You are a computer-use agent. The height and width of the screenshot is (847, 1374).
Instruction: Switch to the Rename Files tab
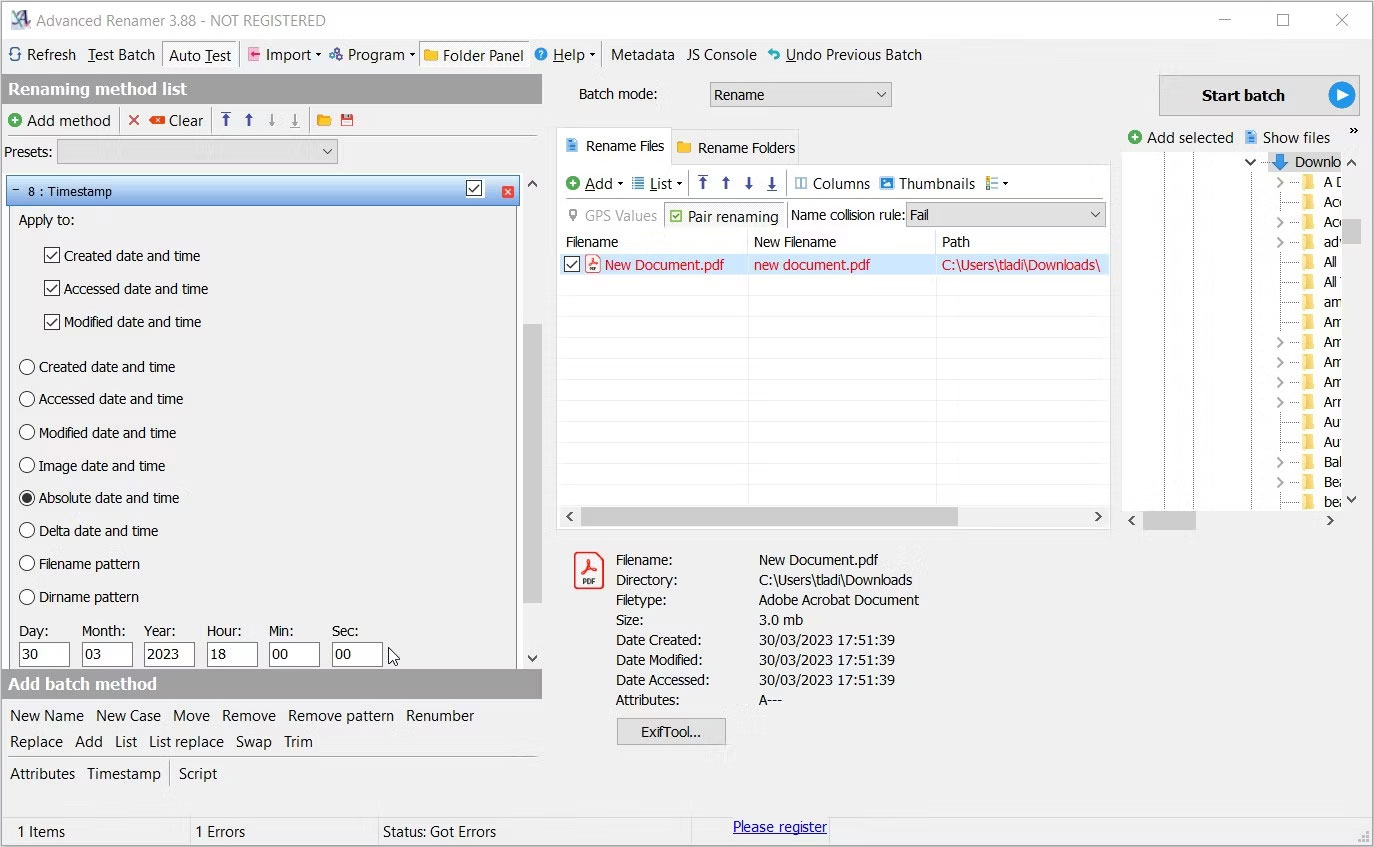615,146
